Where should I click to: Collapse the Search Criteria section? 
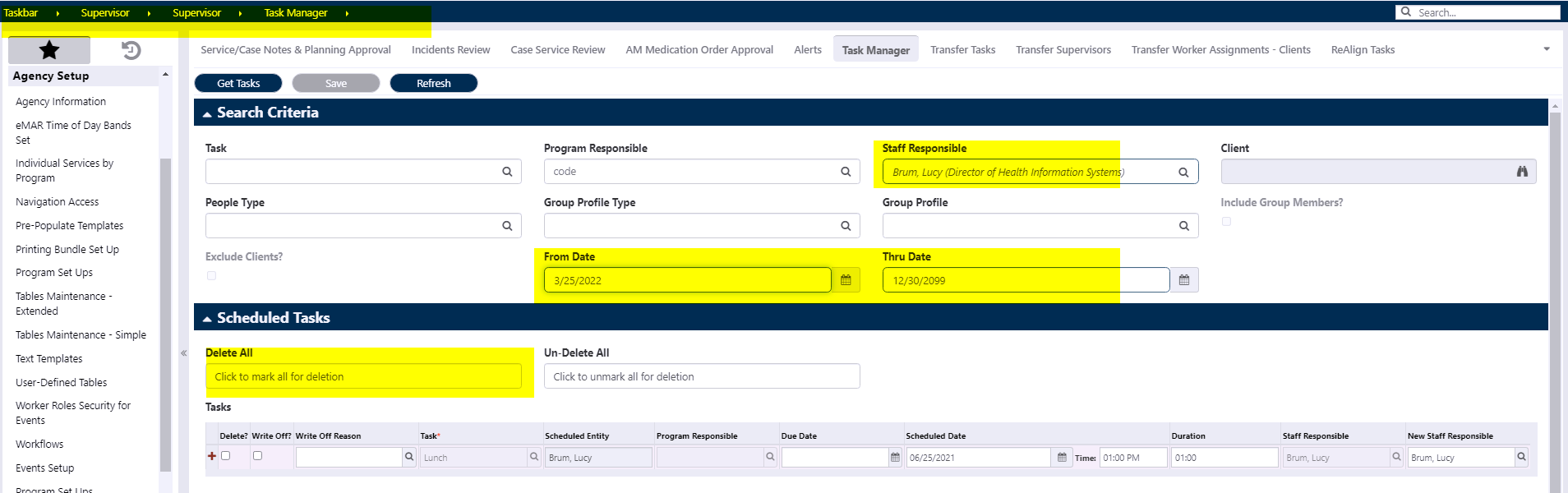(x=207, y=114)
